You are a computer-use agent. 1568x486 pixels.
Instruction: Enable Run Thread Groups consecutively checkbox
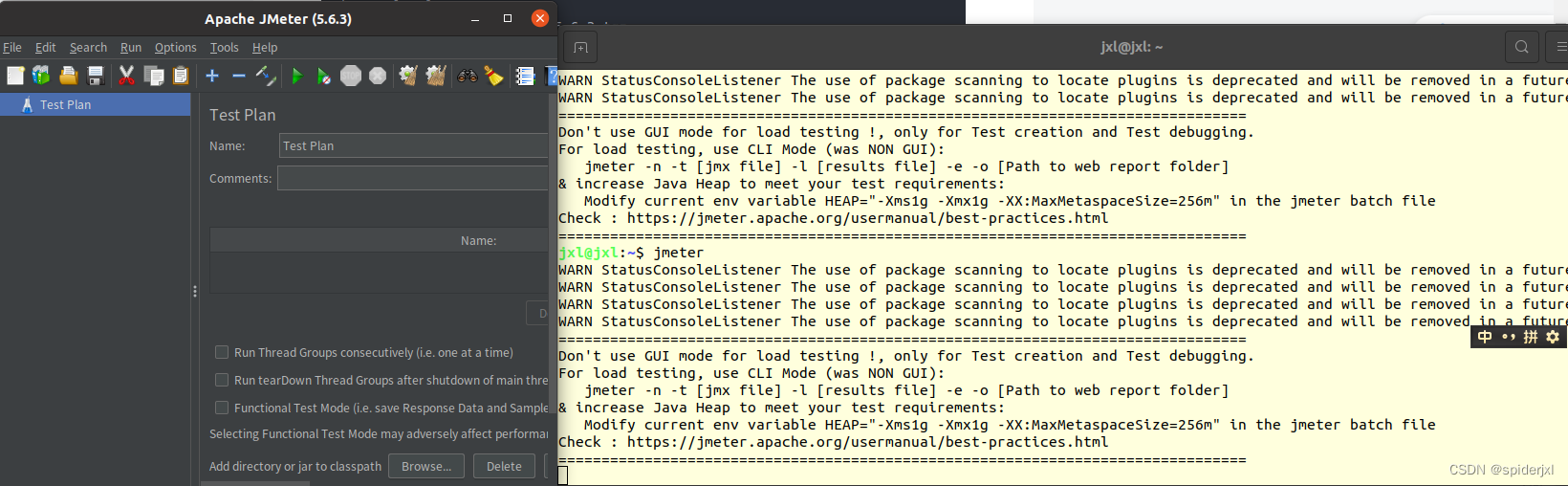[222, 352]
